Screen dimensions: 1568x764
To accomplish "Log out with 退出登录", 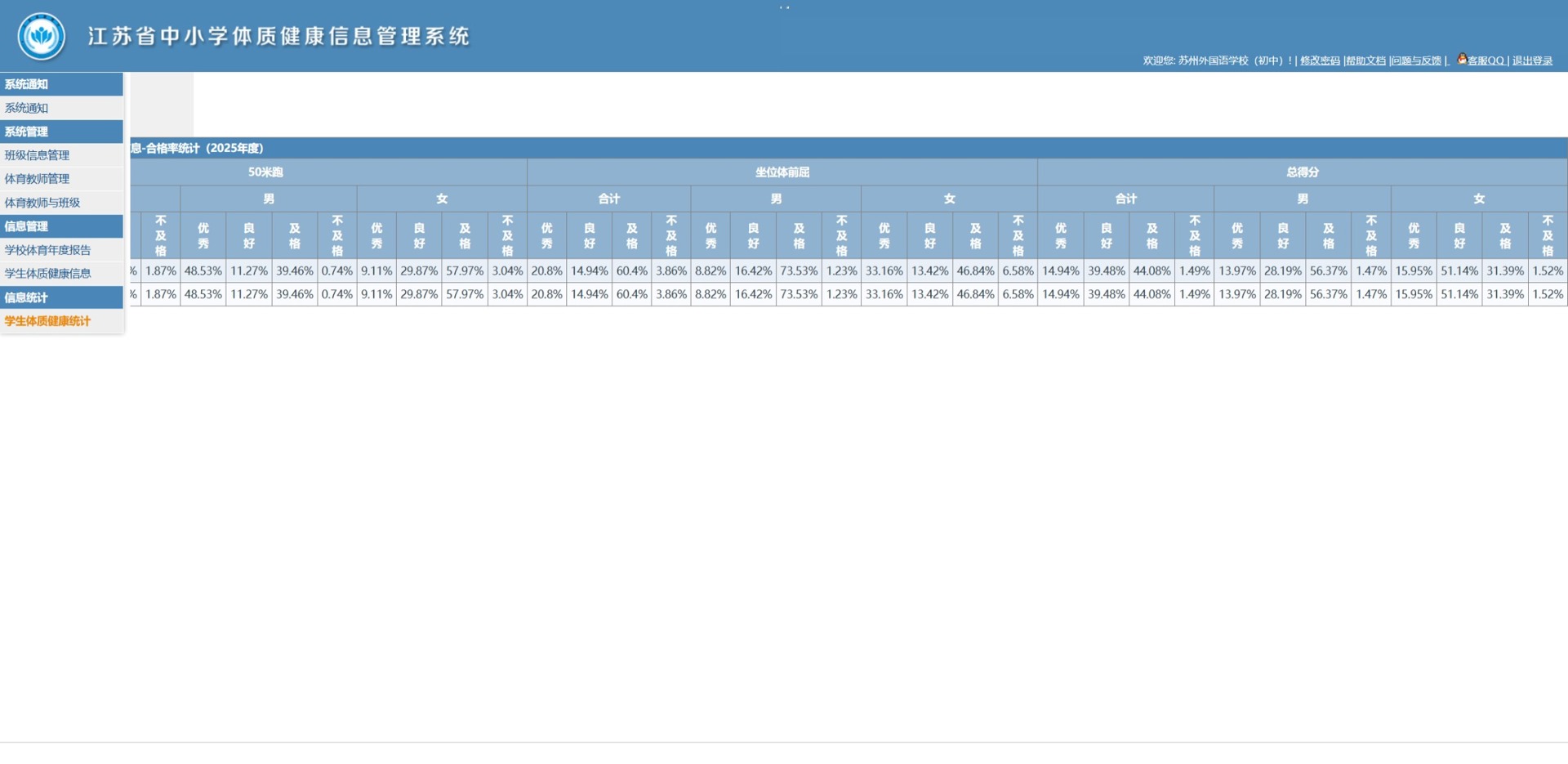I will coord(1533,60).
